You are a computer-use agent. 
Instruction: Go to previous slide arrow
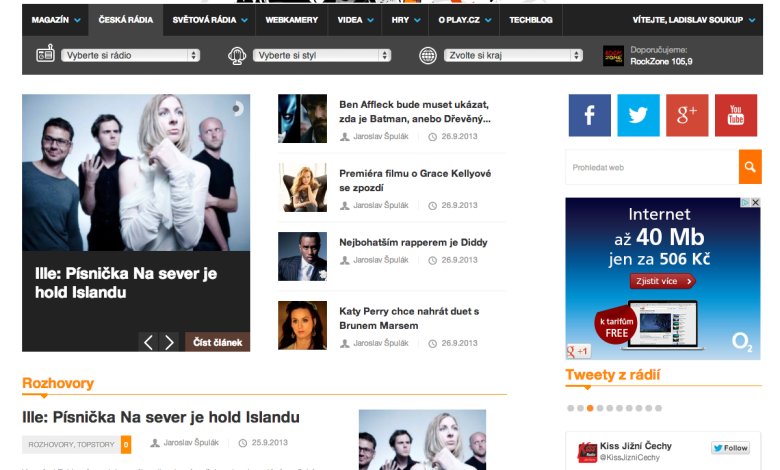pos(148,342)
